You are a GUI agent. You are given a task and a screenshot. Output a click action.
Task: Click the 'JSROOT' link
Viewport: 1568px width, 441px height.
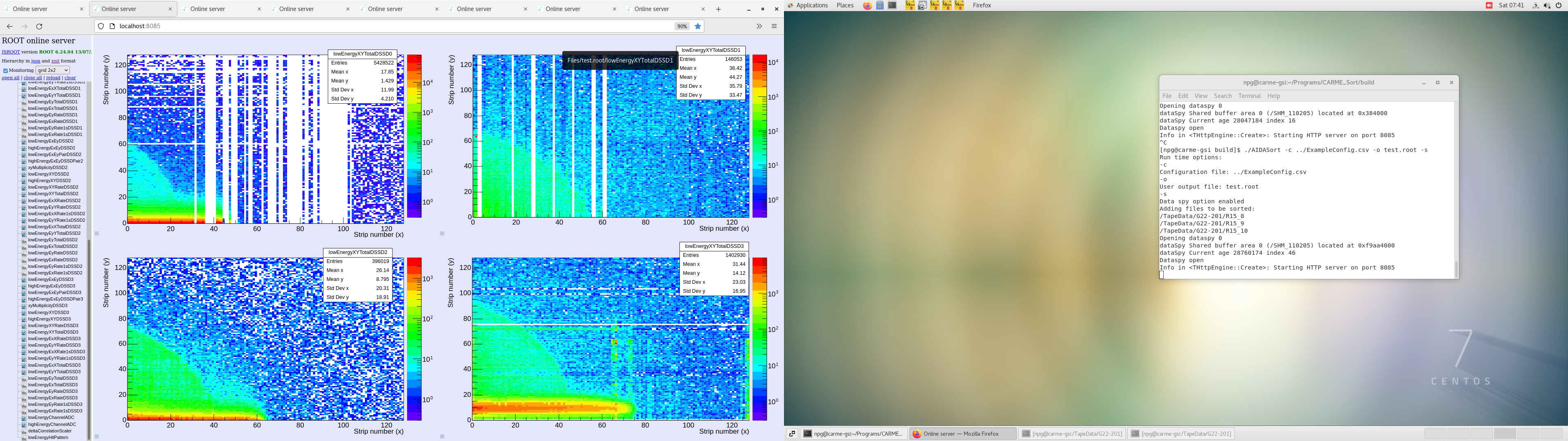10,52
